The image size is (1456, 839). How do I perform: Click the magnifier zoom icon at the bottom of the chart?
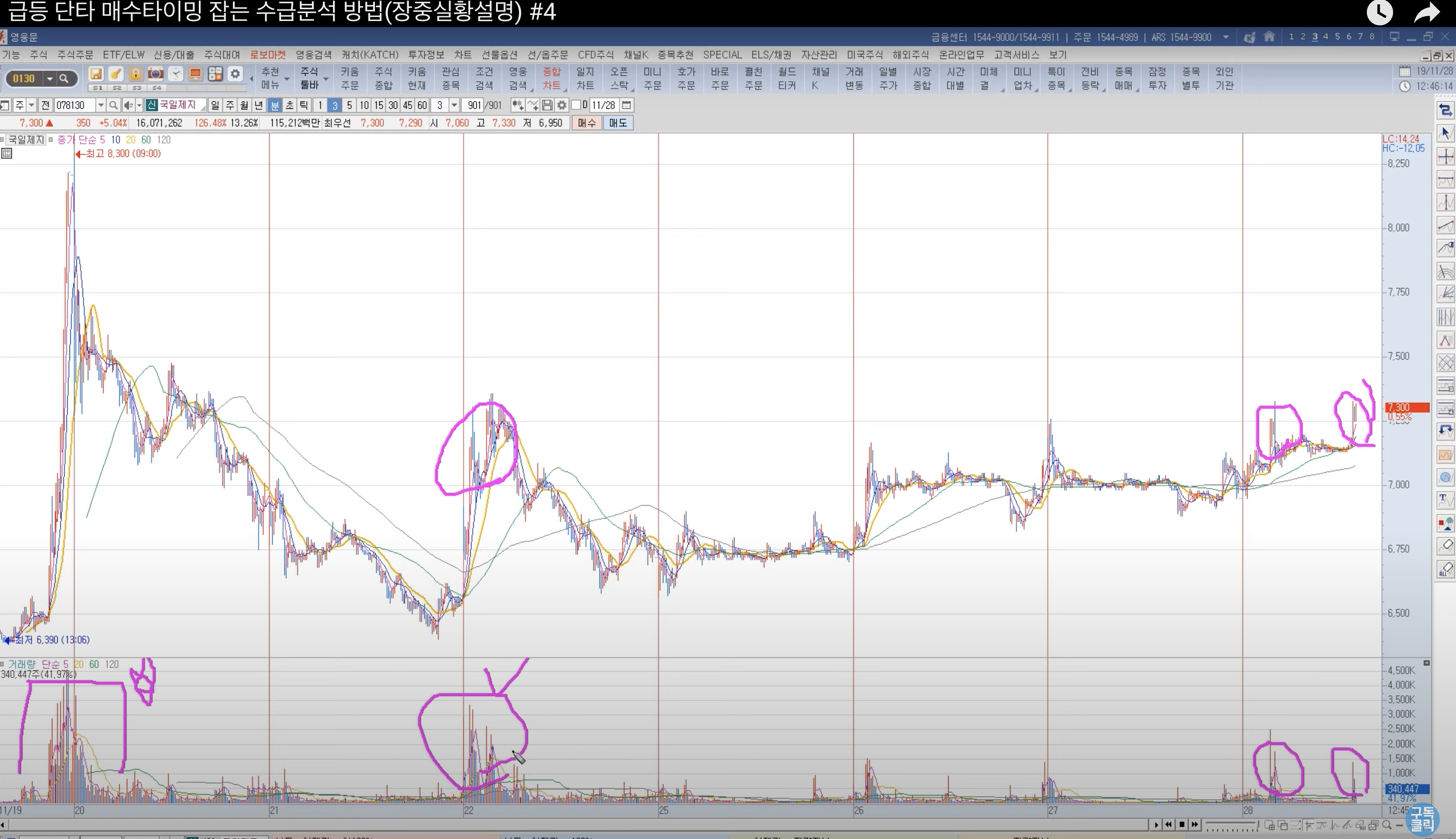(1387, 825)
